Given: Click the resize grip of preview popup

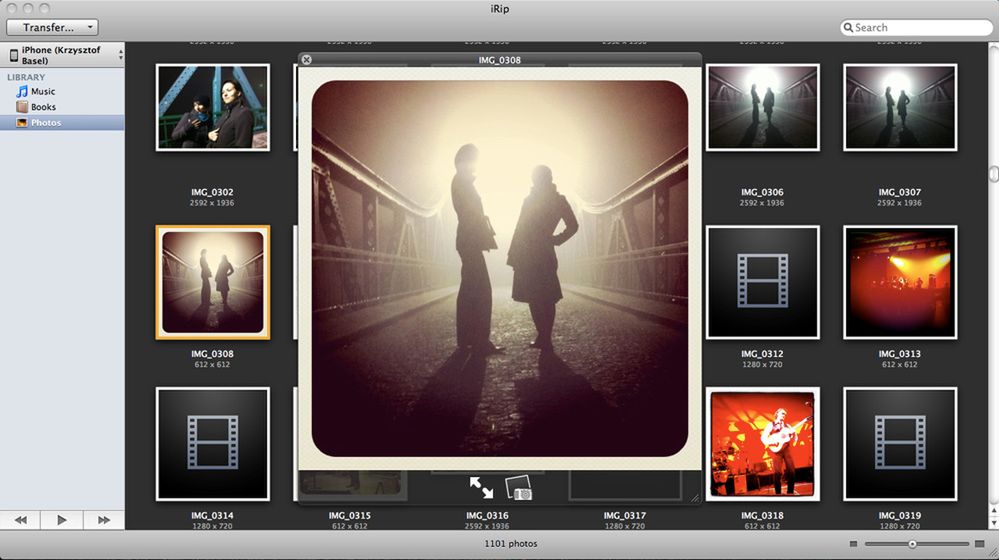Looking at the screenshot, I should [x=695, y=498].
